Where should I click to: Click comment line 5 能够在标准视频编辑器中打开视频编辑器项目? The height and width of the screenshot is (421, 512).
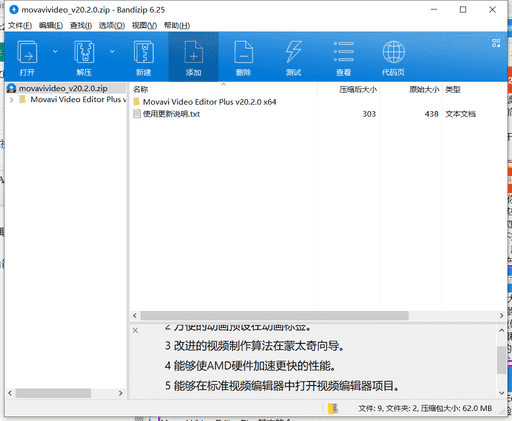[x=282, y=386]
